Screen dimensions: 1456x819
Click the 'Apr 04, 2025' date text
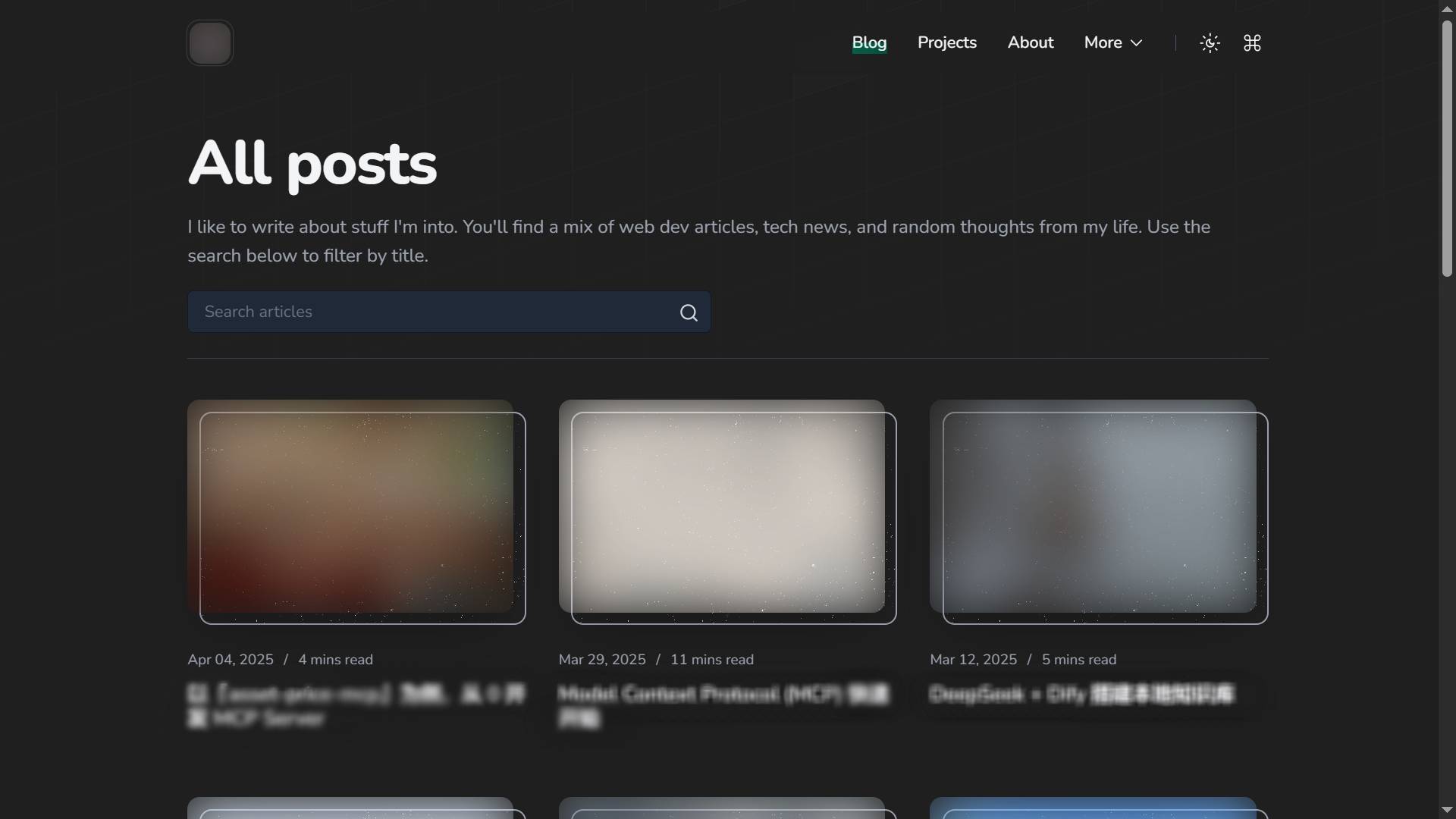pyautogui.click(x=231, y=660)
